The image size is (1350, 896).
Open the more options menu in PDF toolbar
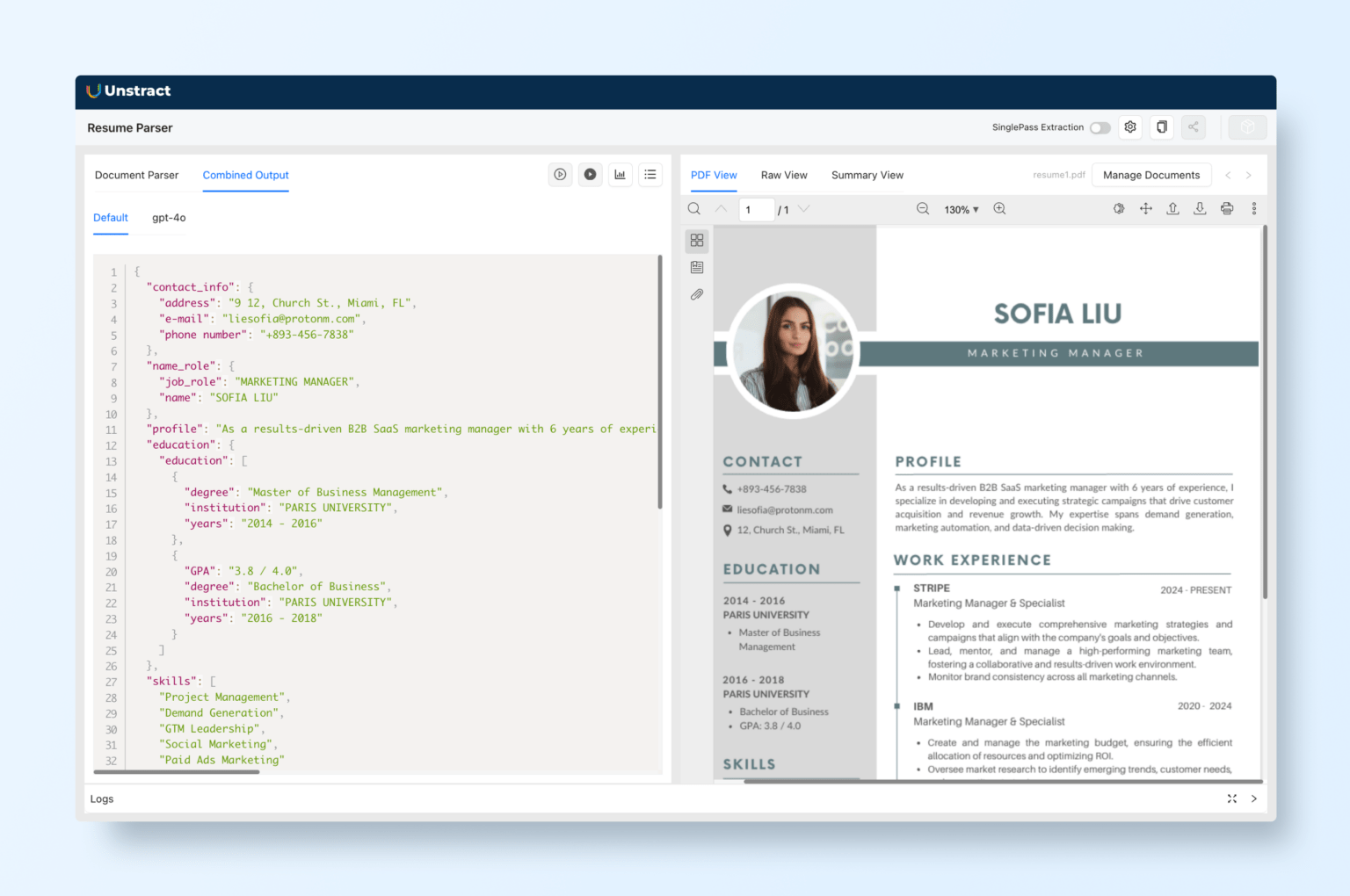point(1254,208)
